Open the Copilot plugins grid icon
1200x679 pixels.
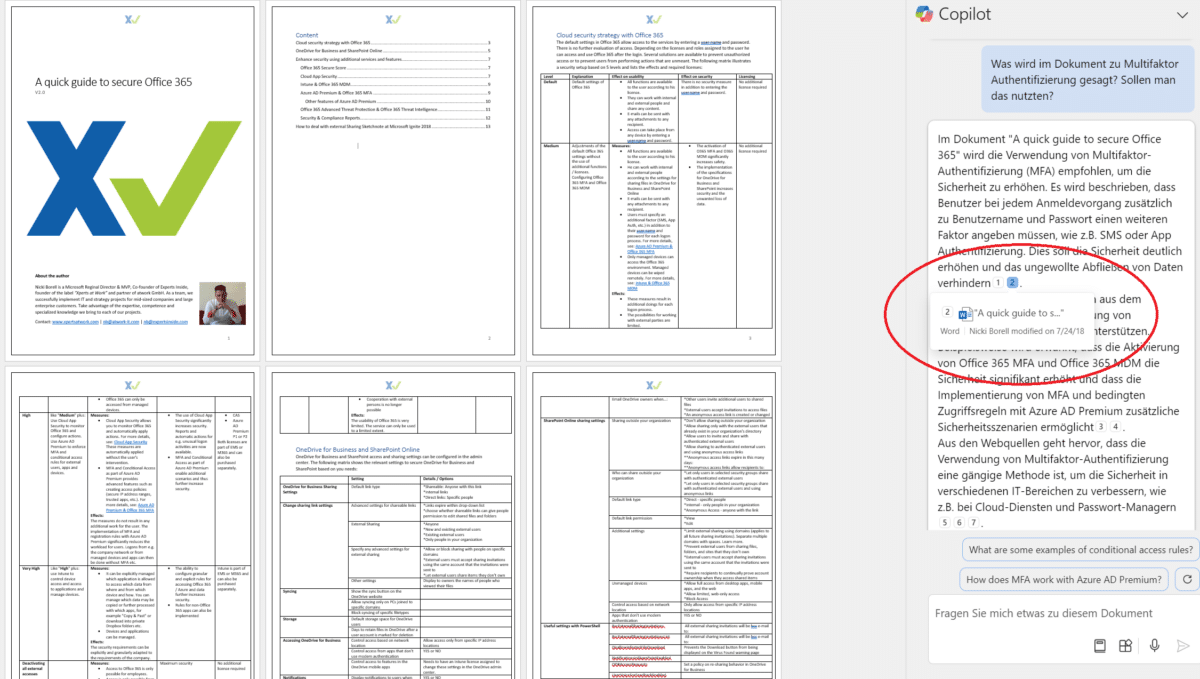1125,646
